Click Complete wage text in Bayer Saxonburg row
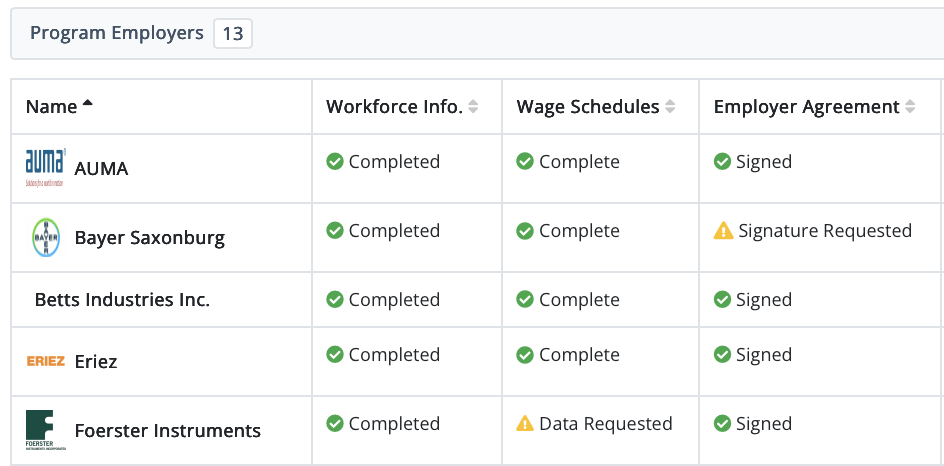 [579, 231]
